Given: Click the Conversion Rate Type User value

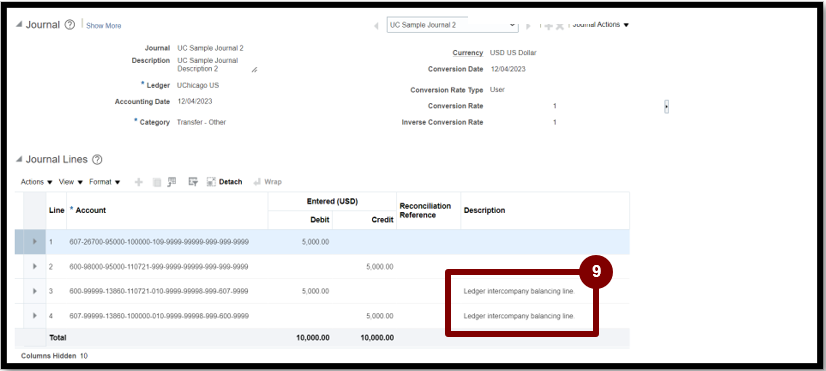Looking at the screenshot, I should [x=497, y=90].
